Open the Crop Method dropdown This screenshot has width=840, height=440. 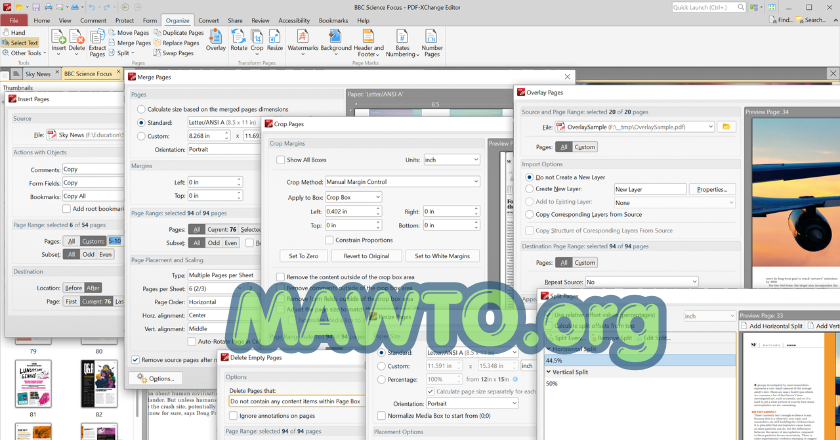[402, 182]
